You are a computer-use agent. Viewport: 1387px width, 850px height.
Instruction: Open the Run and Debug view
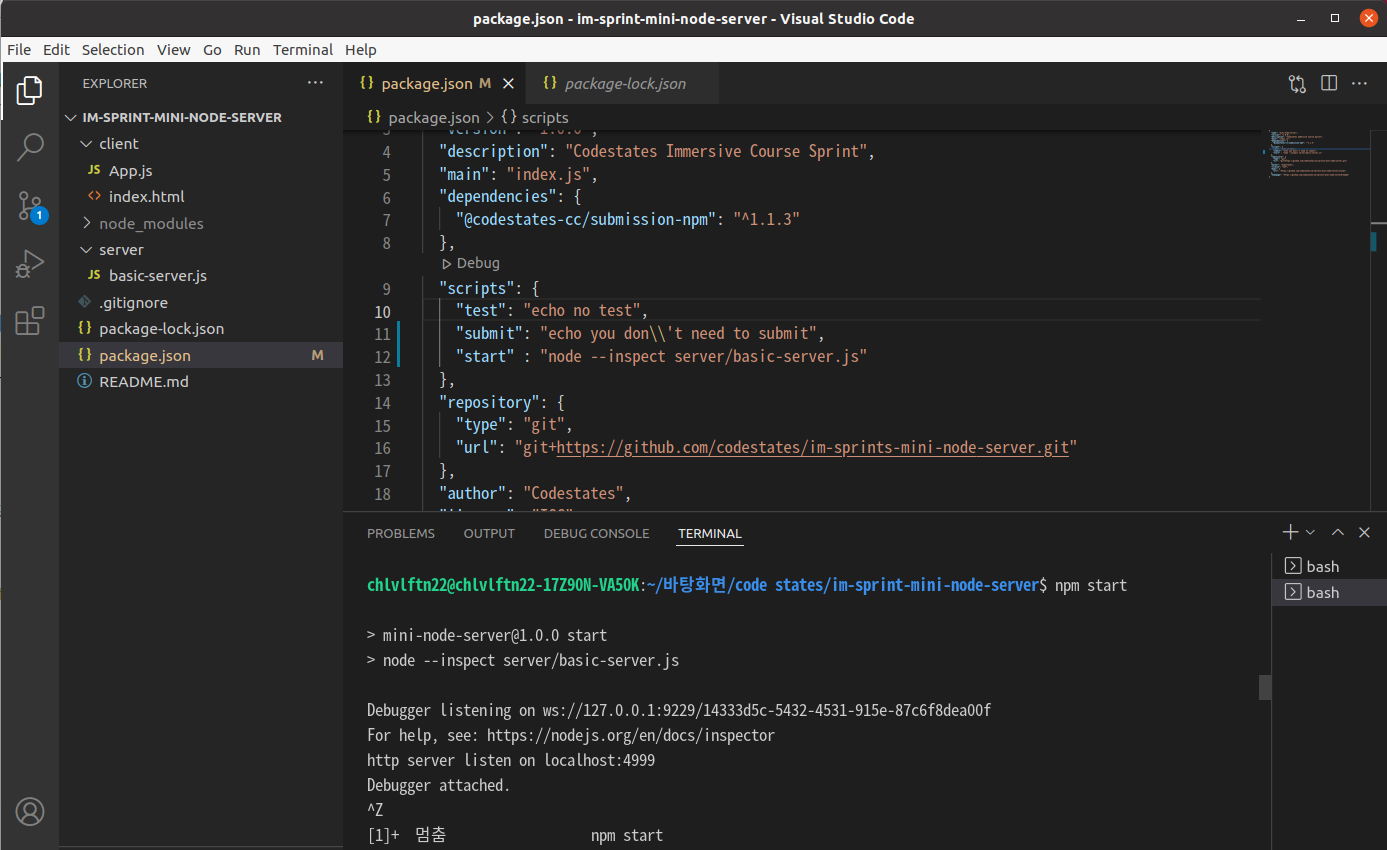pos(30,263)
